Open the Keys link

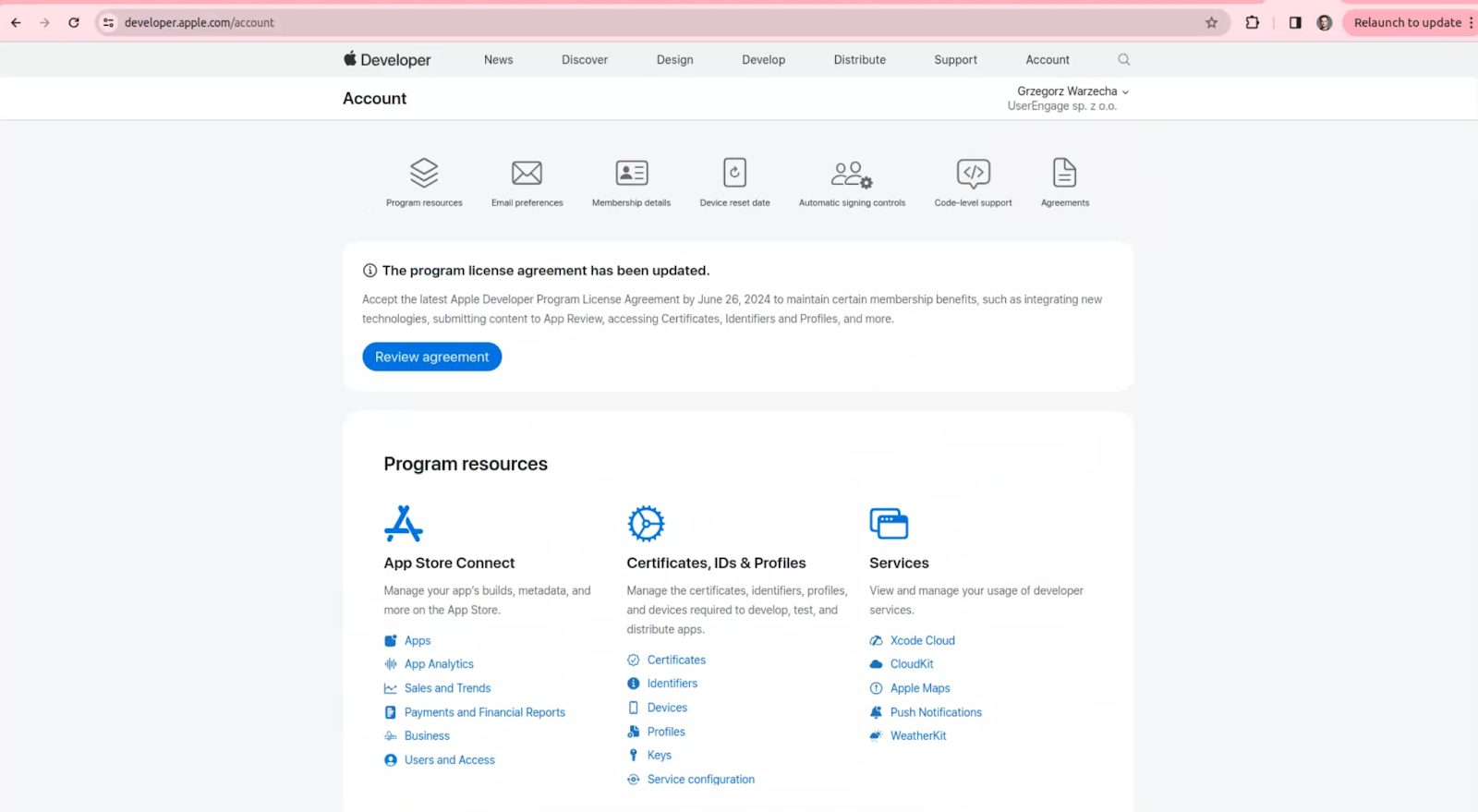660,756
